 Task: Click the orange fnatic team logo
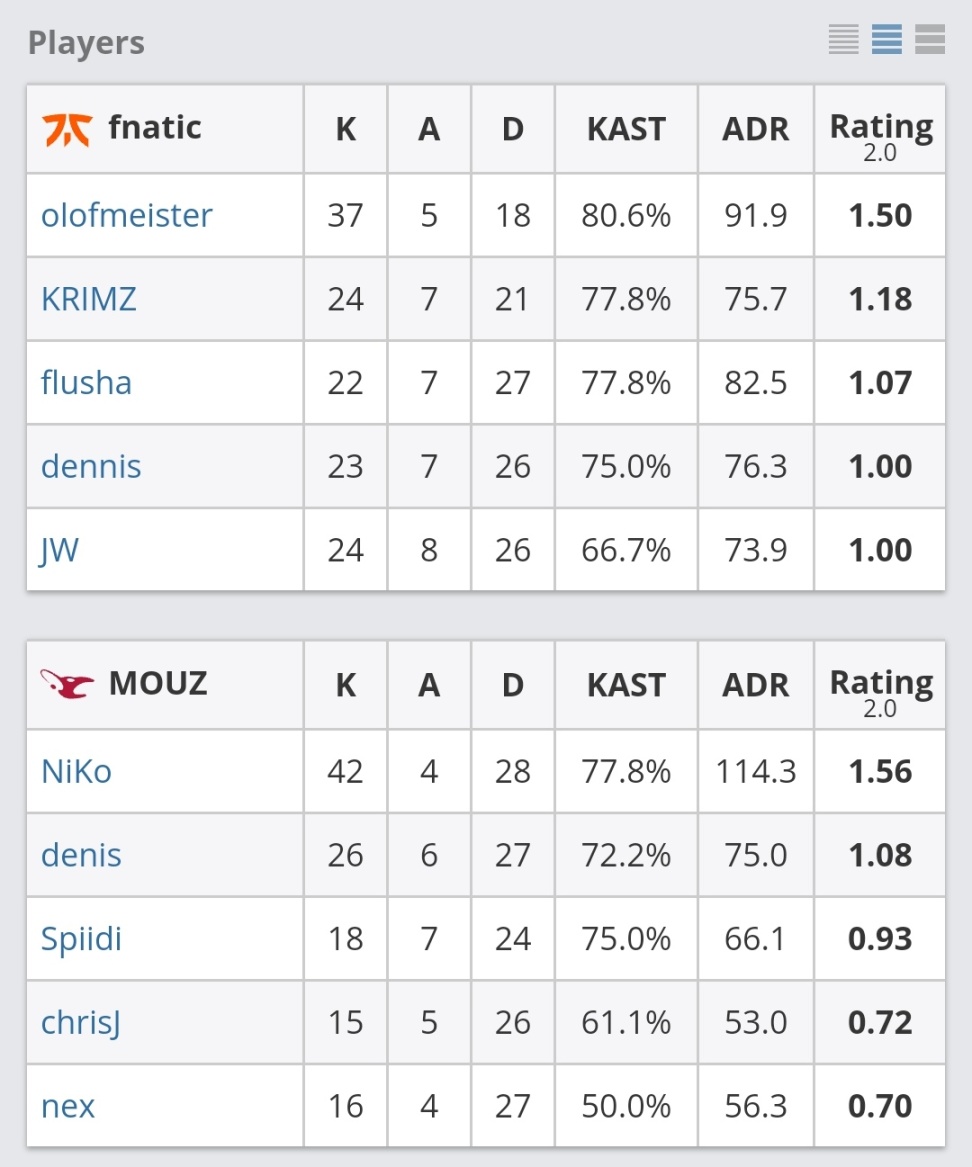click(x=67, y=129)
